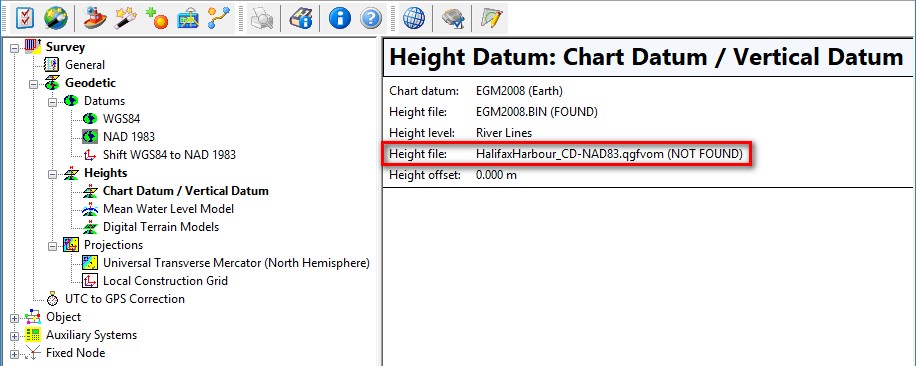Click the question mark help icon
This screenshot has width=916, height=366.
click(370, 18)
